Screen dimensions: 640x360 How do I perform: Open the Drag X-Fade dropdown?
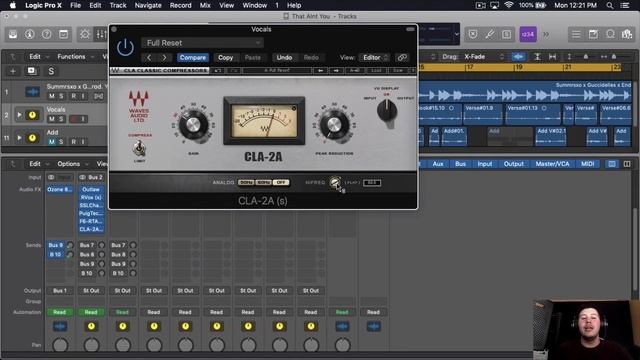484,57
